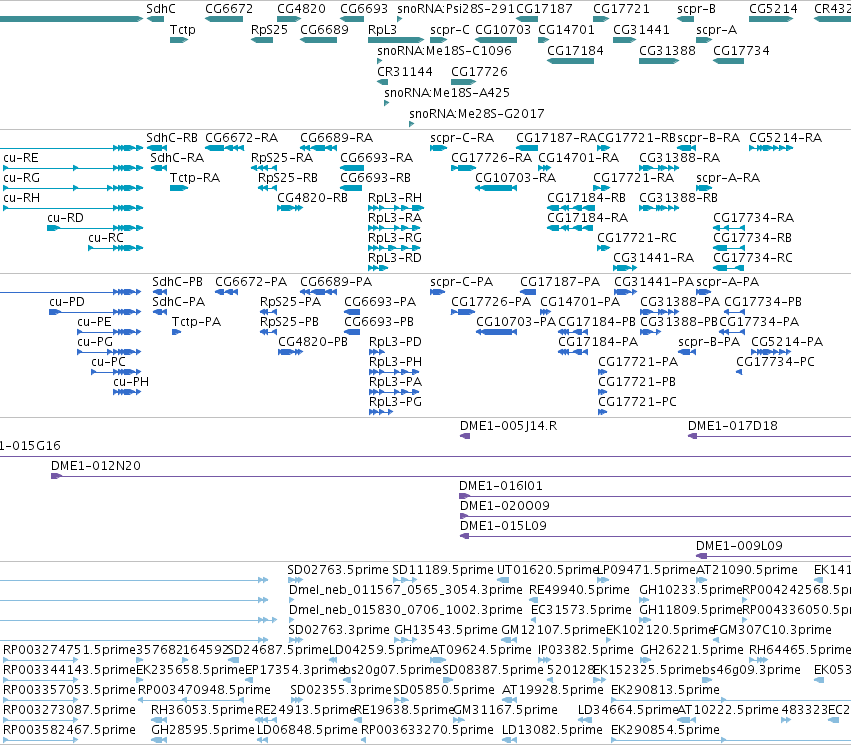851x745 pixels.
Task: Click the DME1-009L09 BAC label
Action: point(739,546)
